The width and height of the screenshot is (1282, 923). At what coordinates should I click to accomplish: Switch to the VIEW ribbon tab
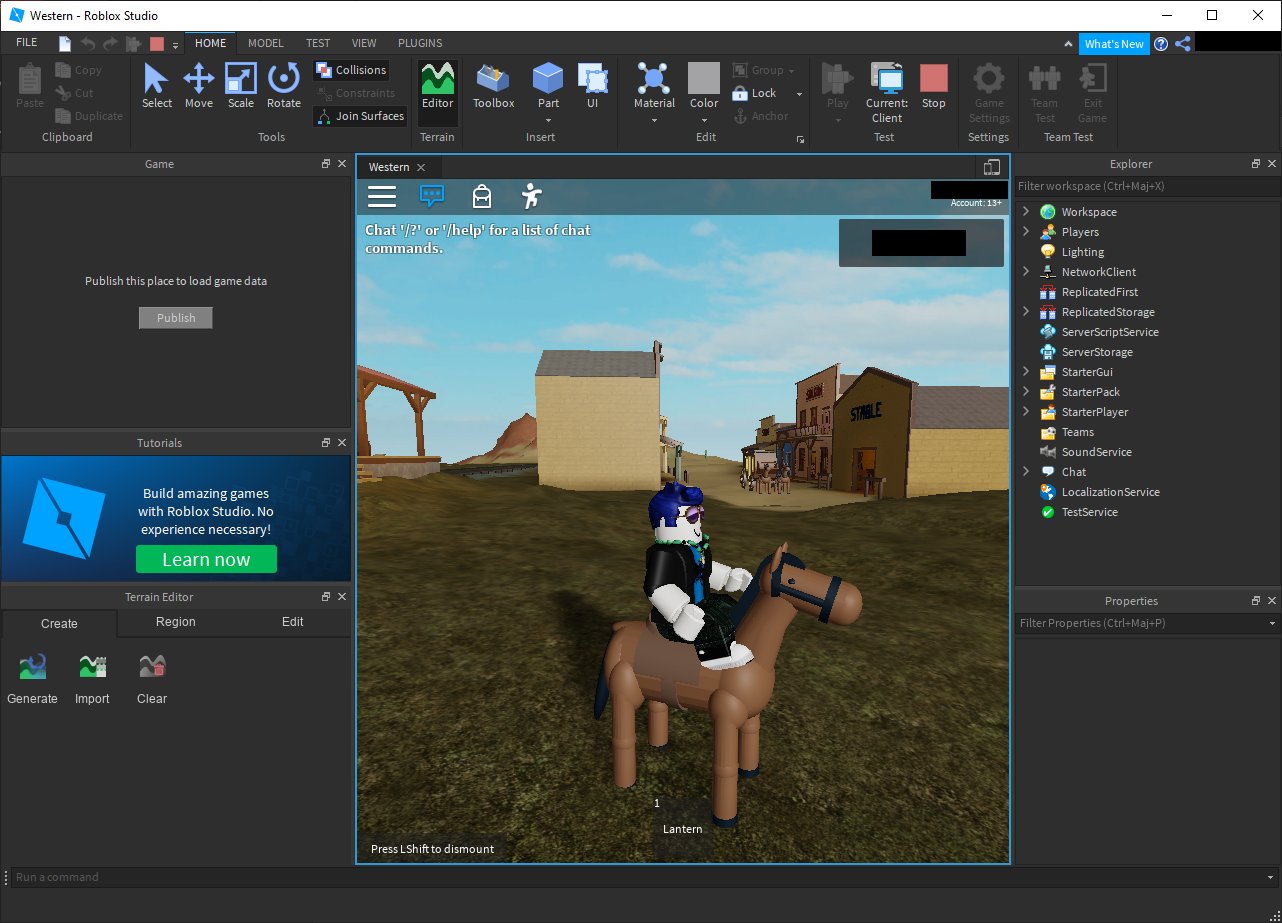pos(364,43)
